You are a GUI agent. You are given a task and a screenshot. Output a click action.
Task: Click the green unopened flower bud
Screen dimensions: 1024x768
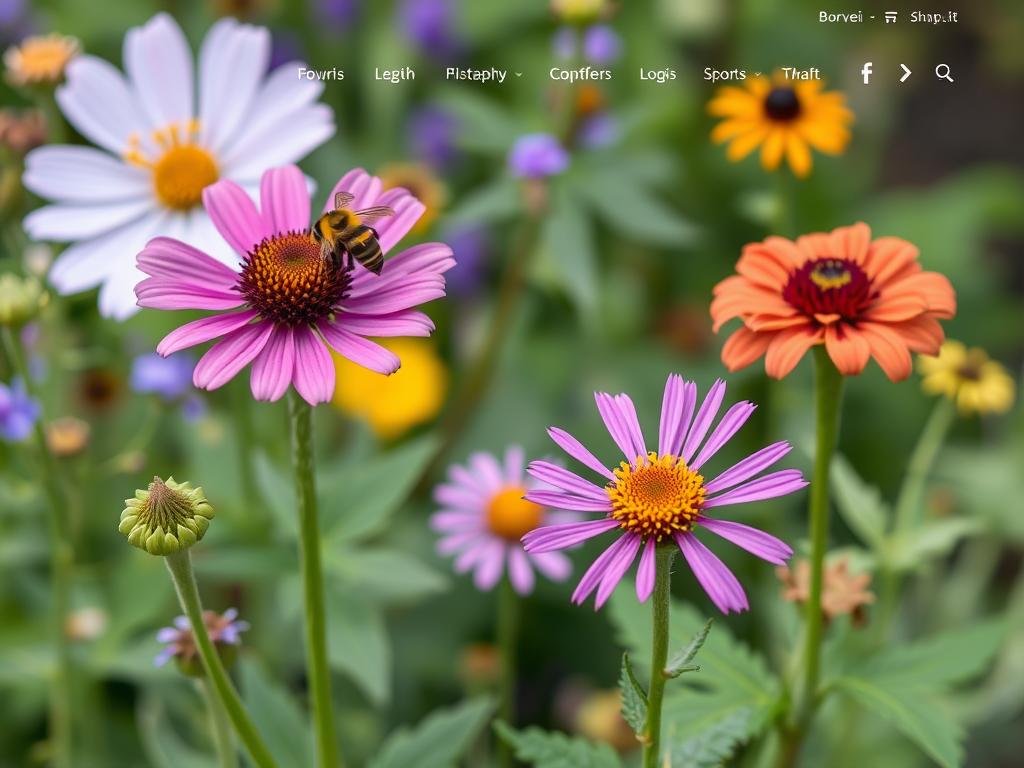point(166,515)
